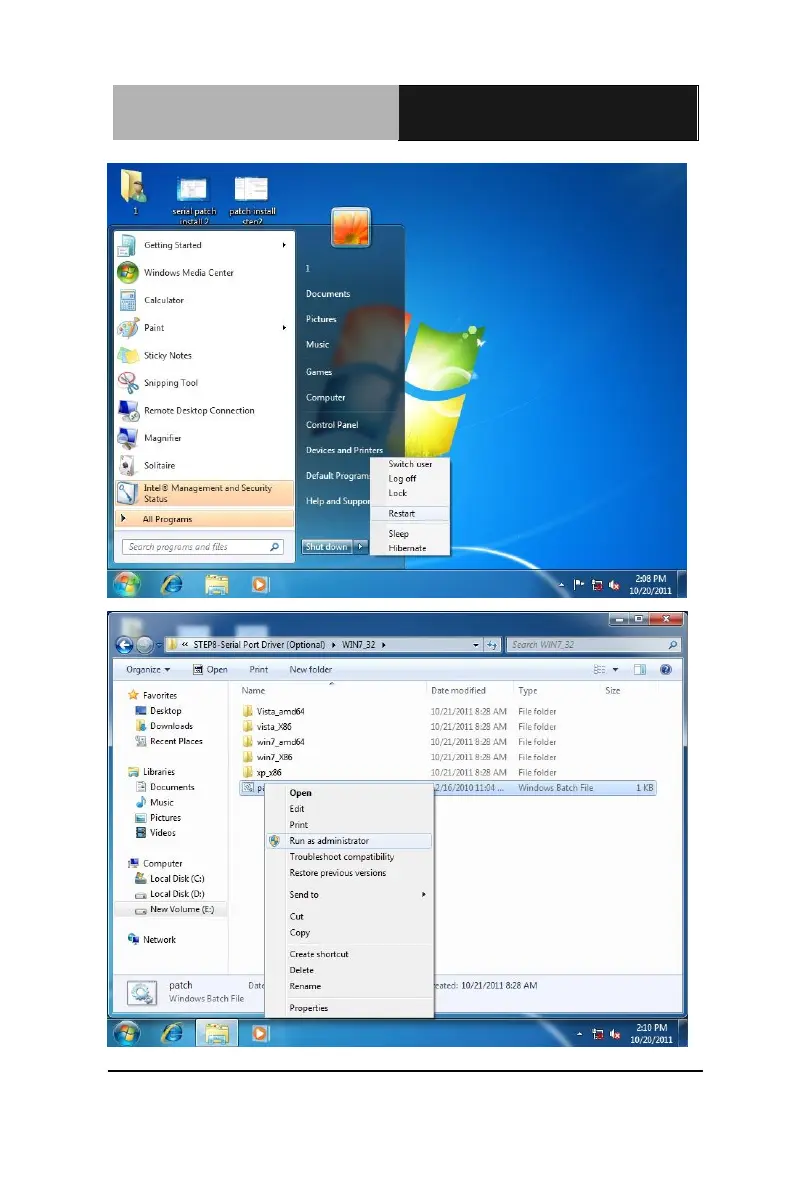794x1191 pixels.
Task: Open the Organize dropdown in Explorer
Action: (x=148, y=670)
